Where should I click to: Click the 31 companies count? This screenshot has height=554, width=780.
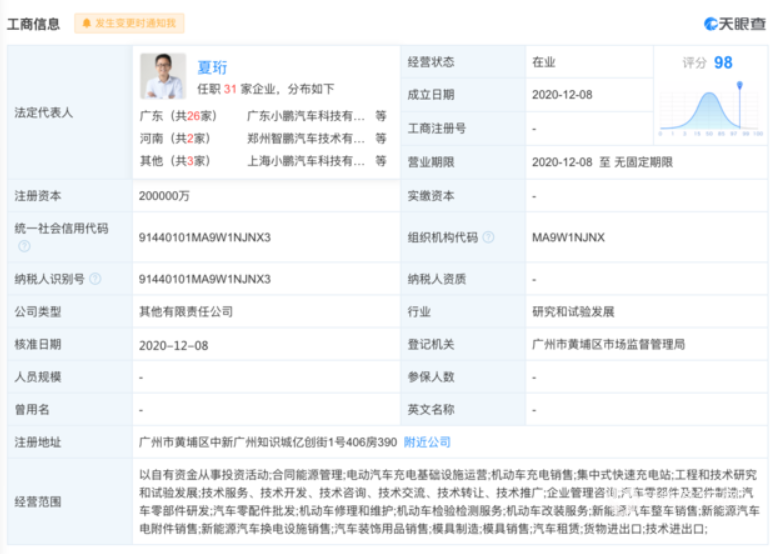pos(230,89)
